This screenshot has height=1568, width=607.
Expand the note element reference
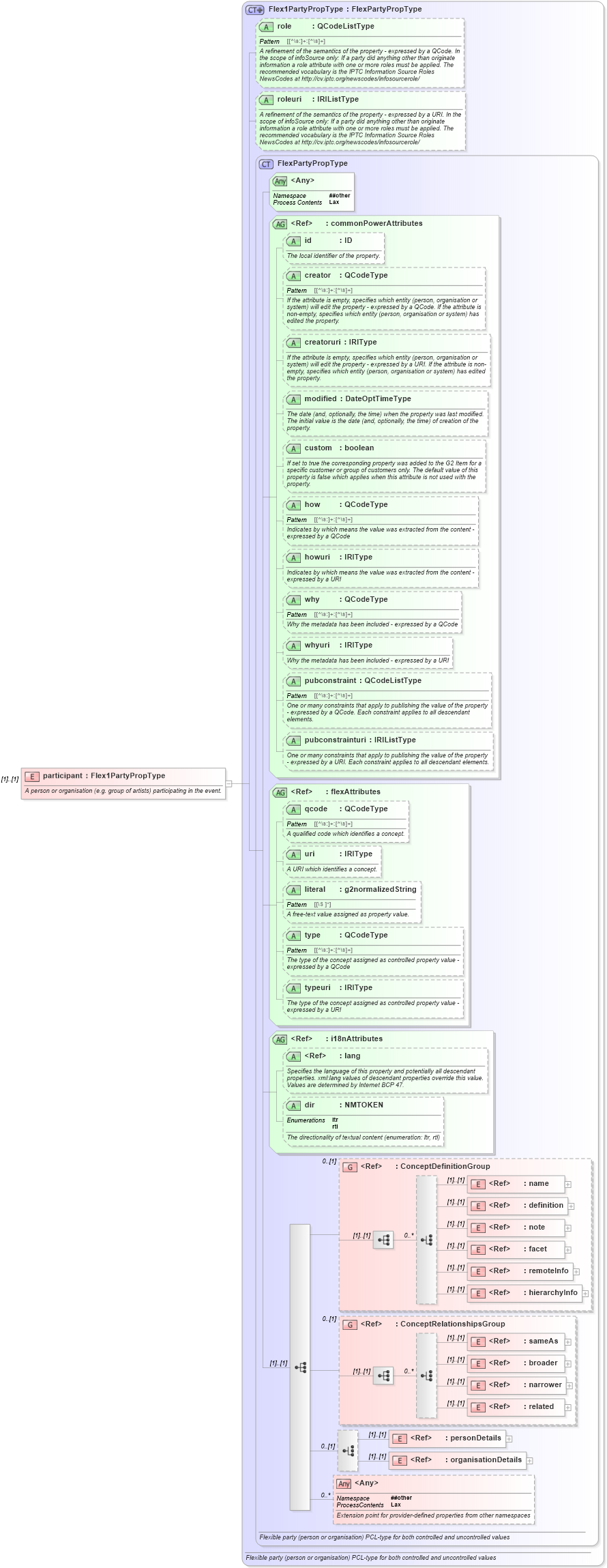568,1228
